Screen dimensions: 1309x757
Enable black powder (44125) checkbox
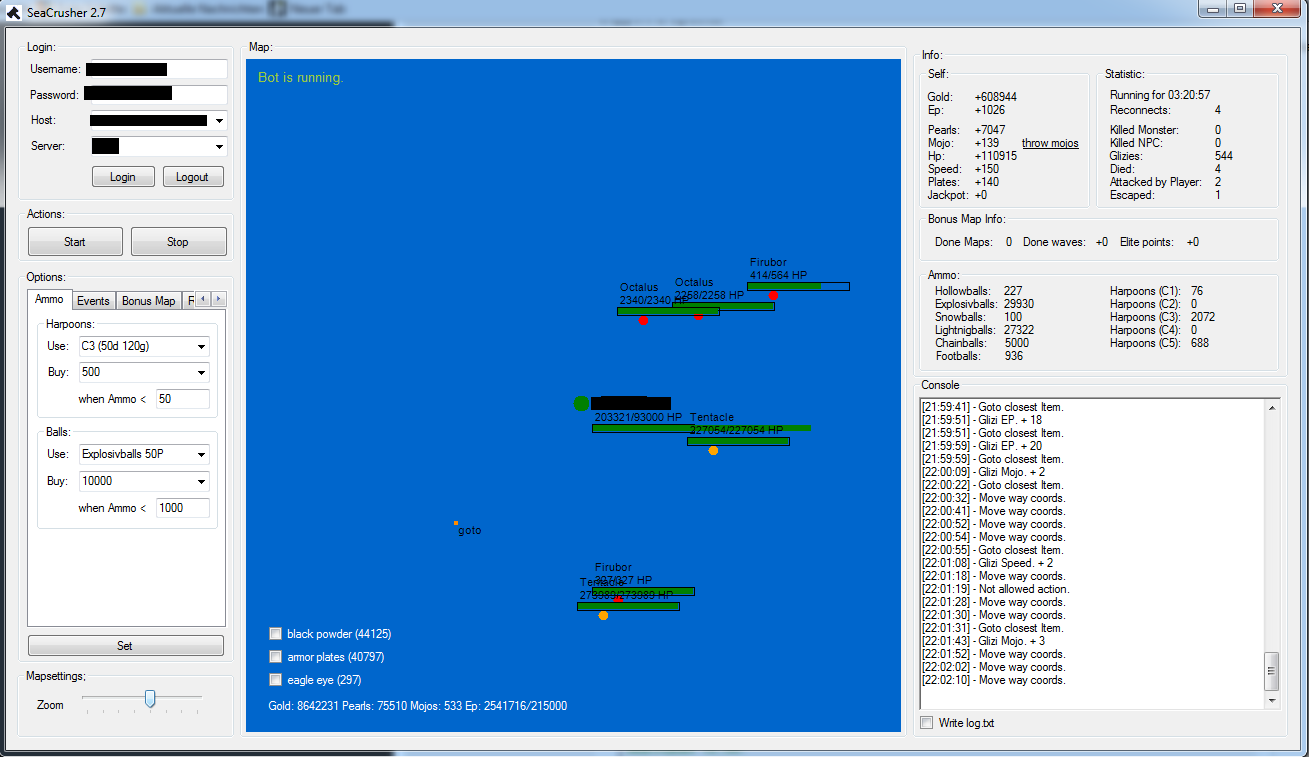coord(275,633)
